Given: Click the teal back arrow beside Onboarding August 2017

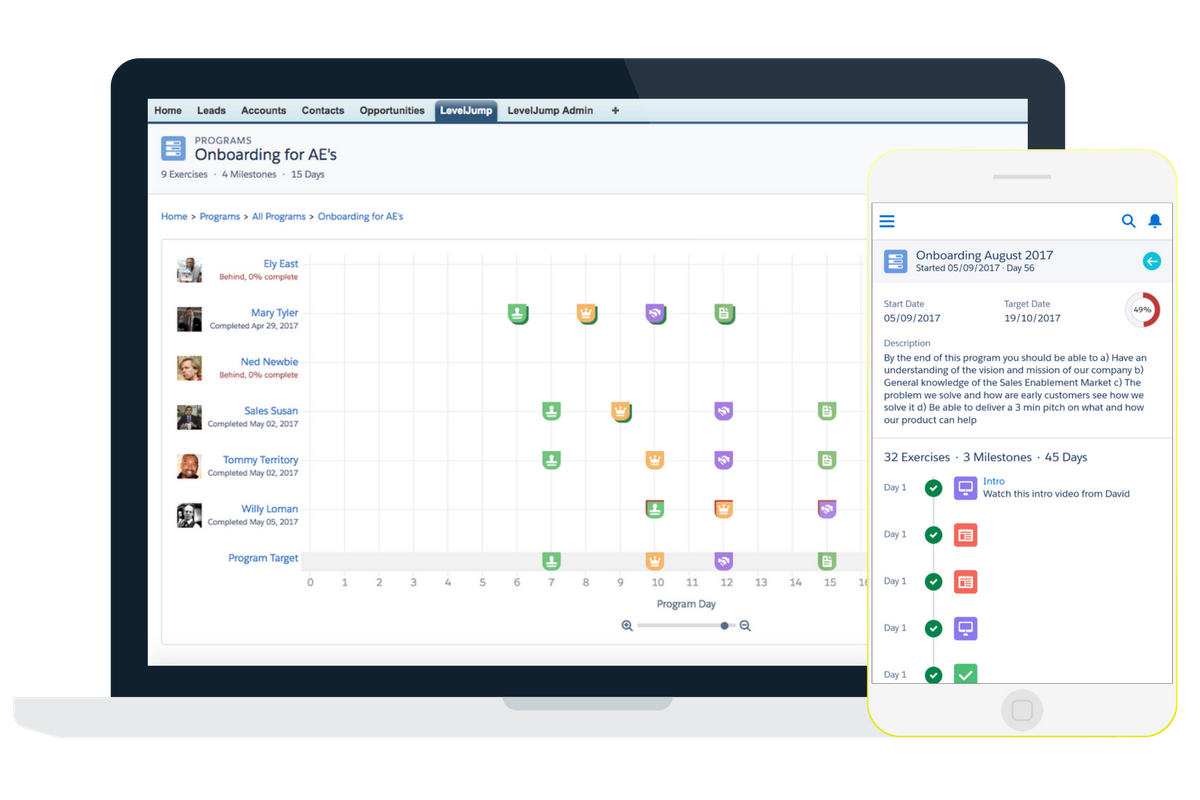Looking at the screenshot, I should click(1152, 260).
